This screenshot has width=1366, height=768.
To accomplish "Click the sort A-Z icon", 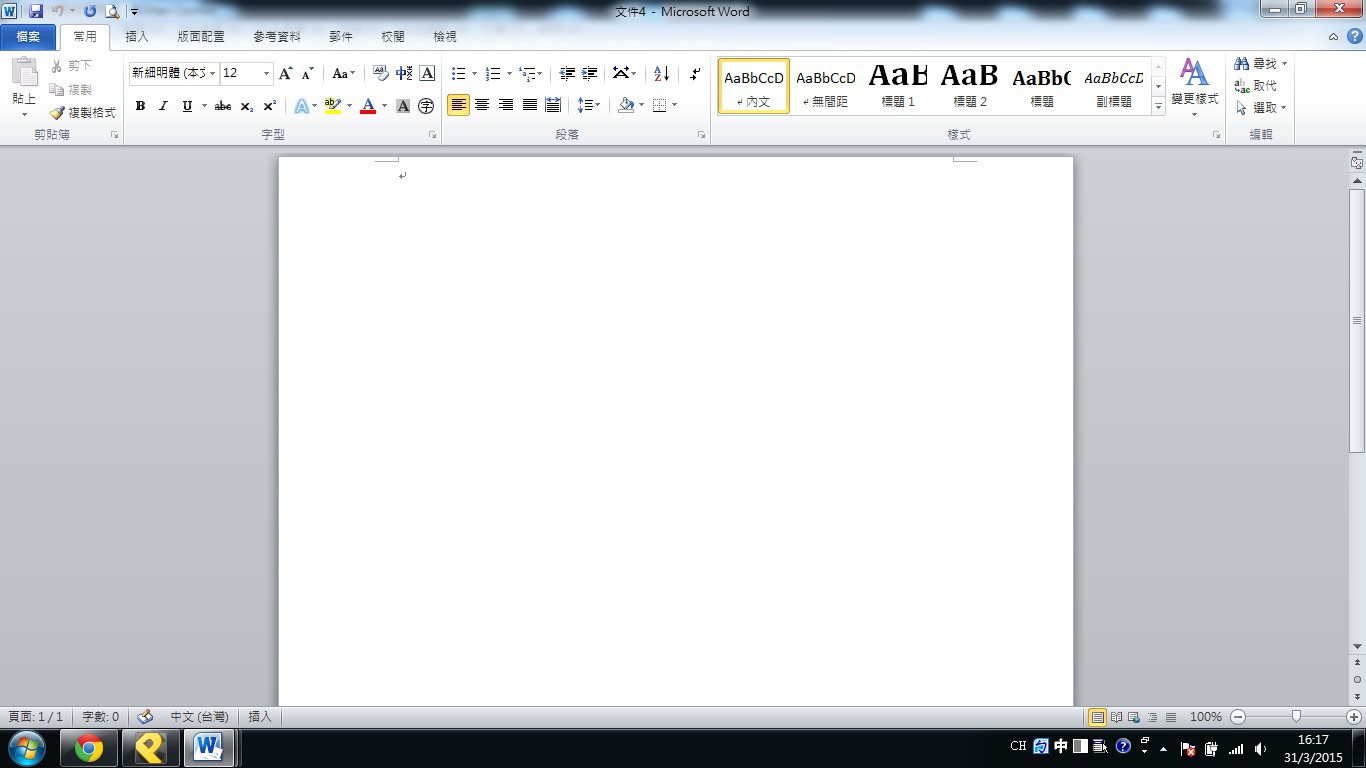I will 661,73.
